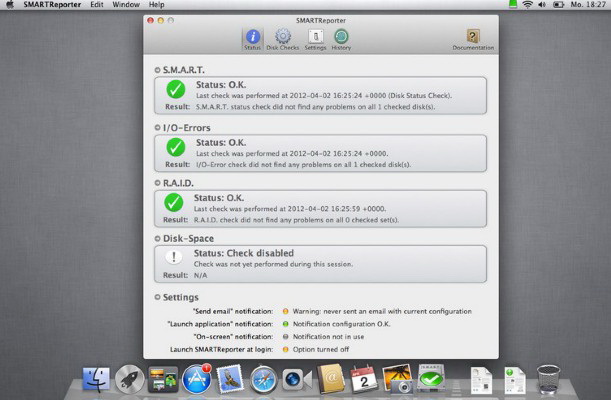
Task: Open the Wi-Fi menu bar icon
Action: [528, 5]
